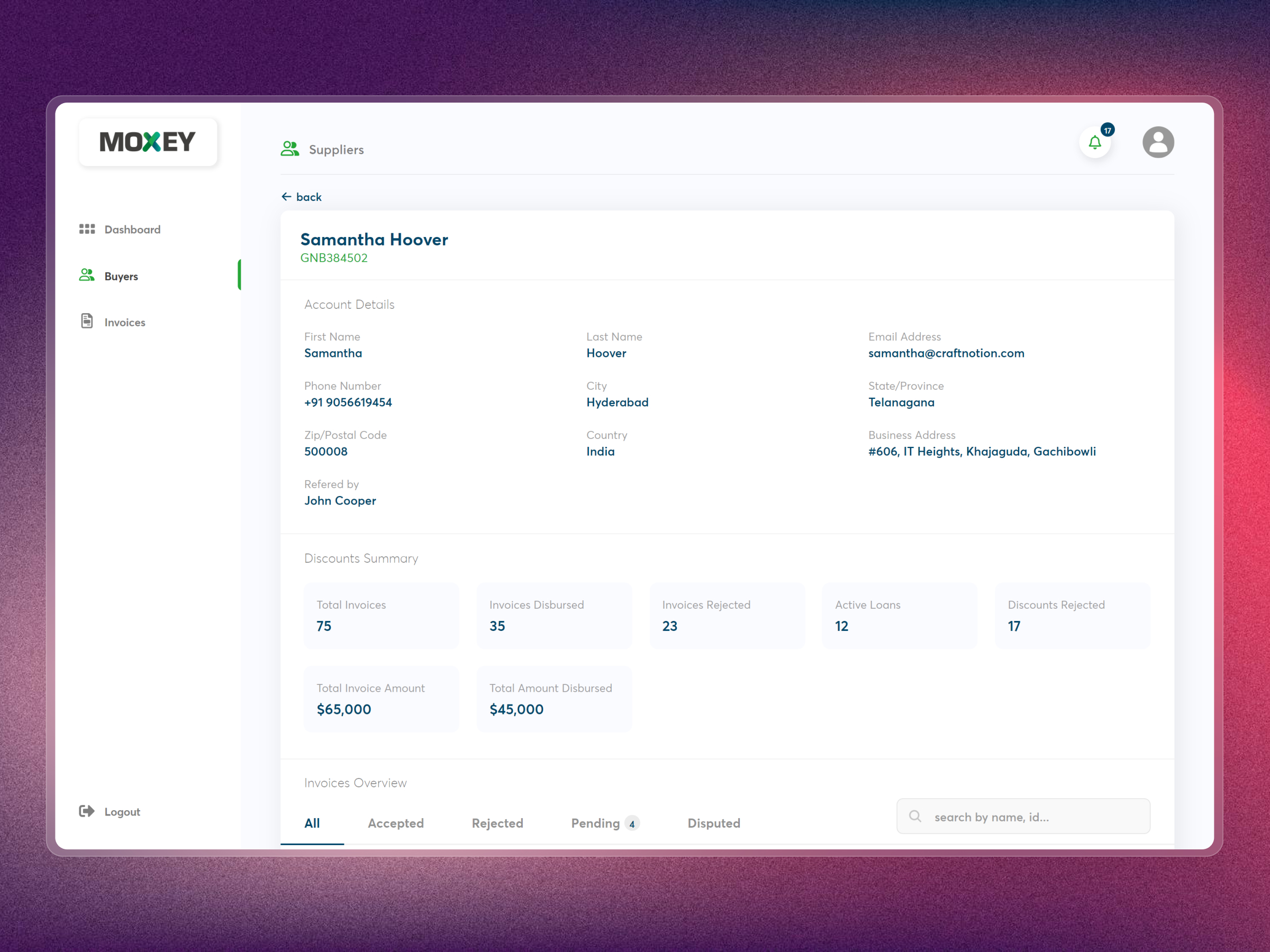Open notifications via the bell icon
1270x952 pixels.
pyautogui.click(x=1094, y=143)
